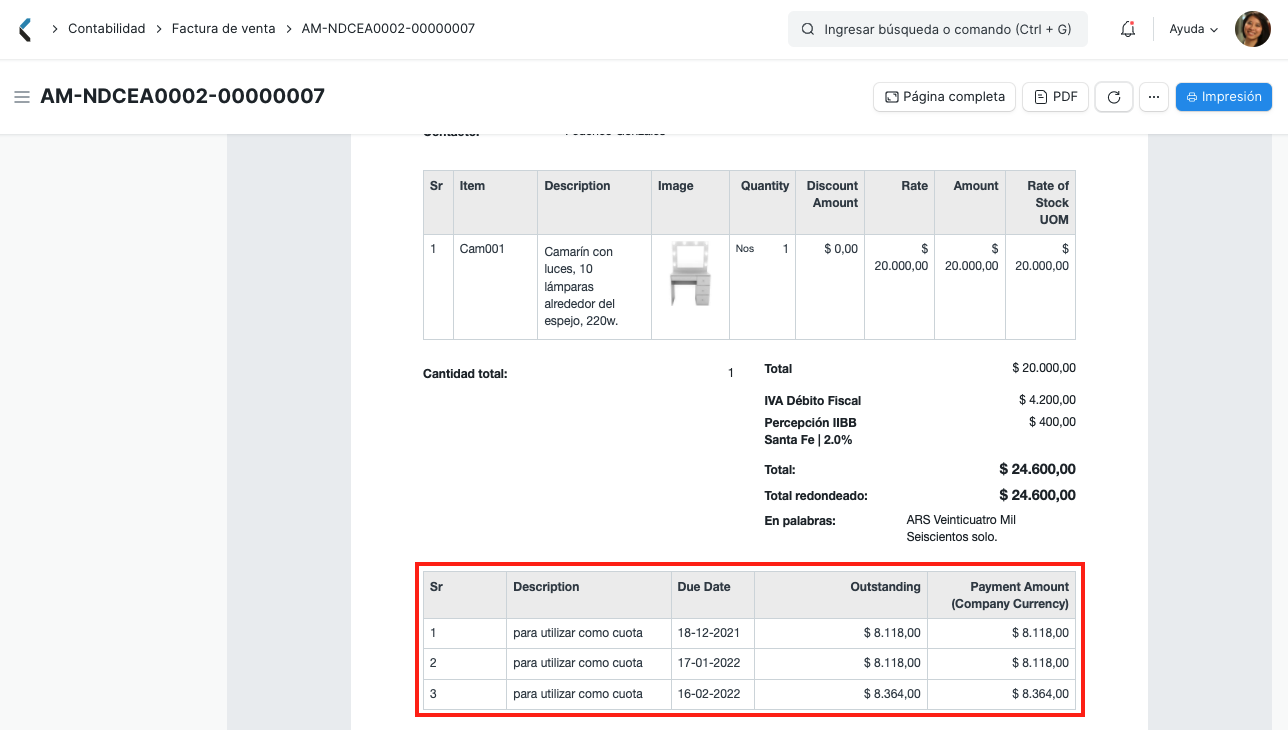Select the due date 16-02-2022

click(709, 694)
